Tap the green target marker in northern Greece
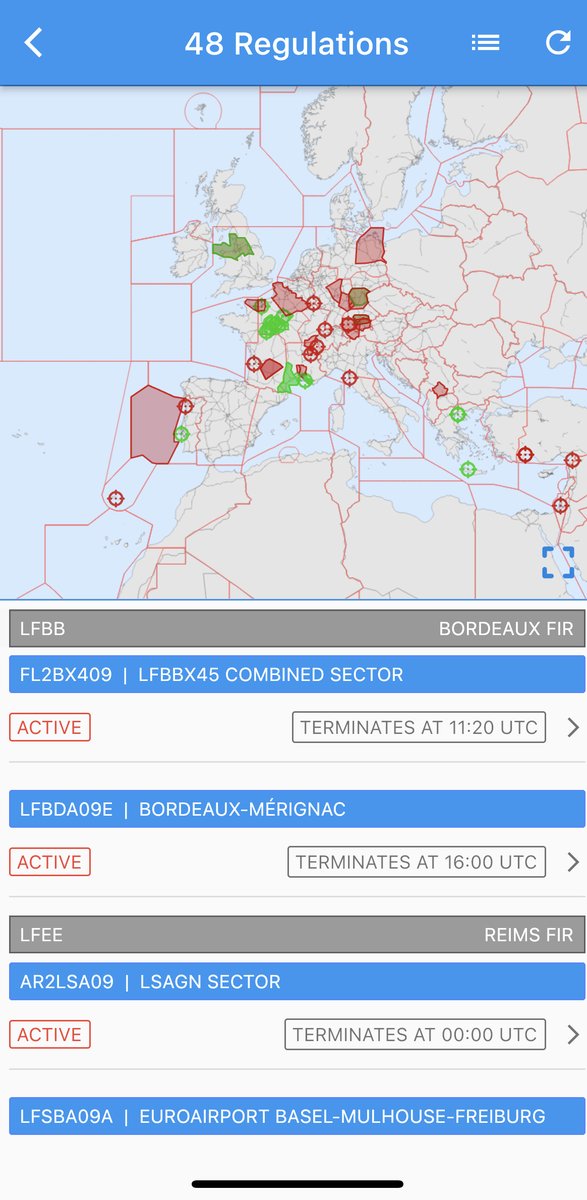Image resolution: width=587 pixels, height=1200 pixels. (458, 414)
